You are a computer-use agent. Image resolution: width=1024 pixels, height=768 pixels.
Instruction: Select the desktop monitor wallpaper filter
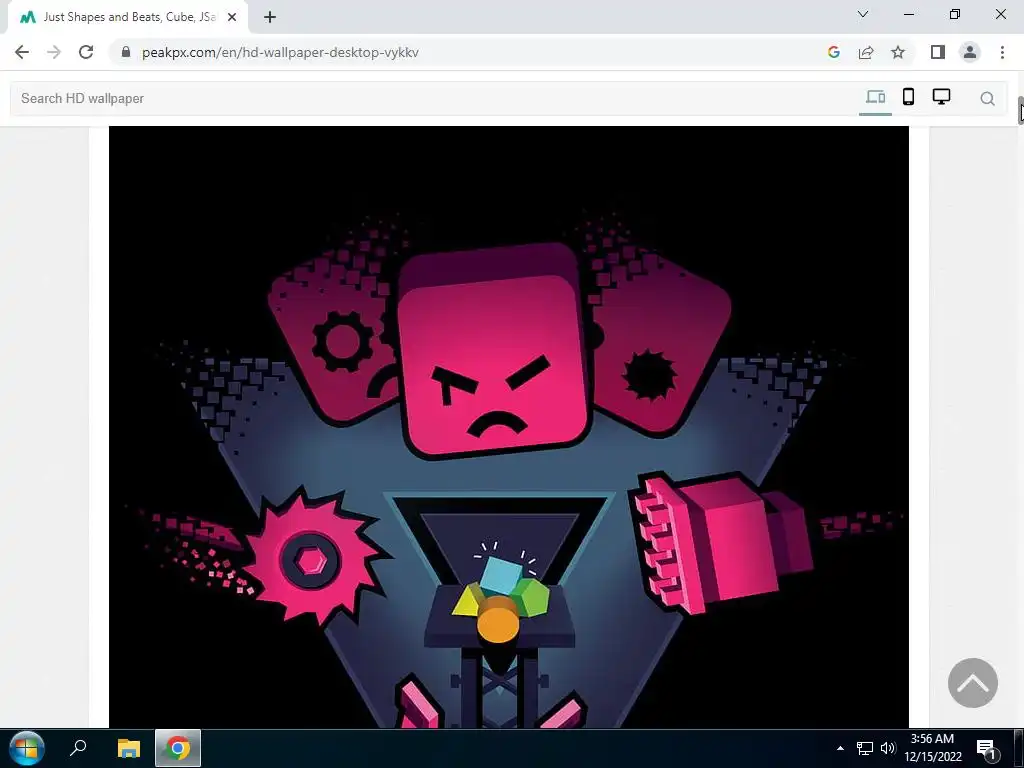click(941, 97)
